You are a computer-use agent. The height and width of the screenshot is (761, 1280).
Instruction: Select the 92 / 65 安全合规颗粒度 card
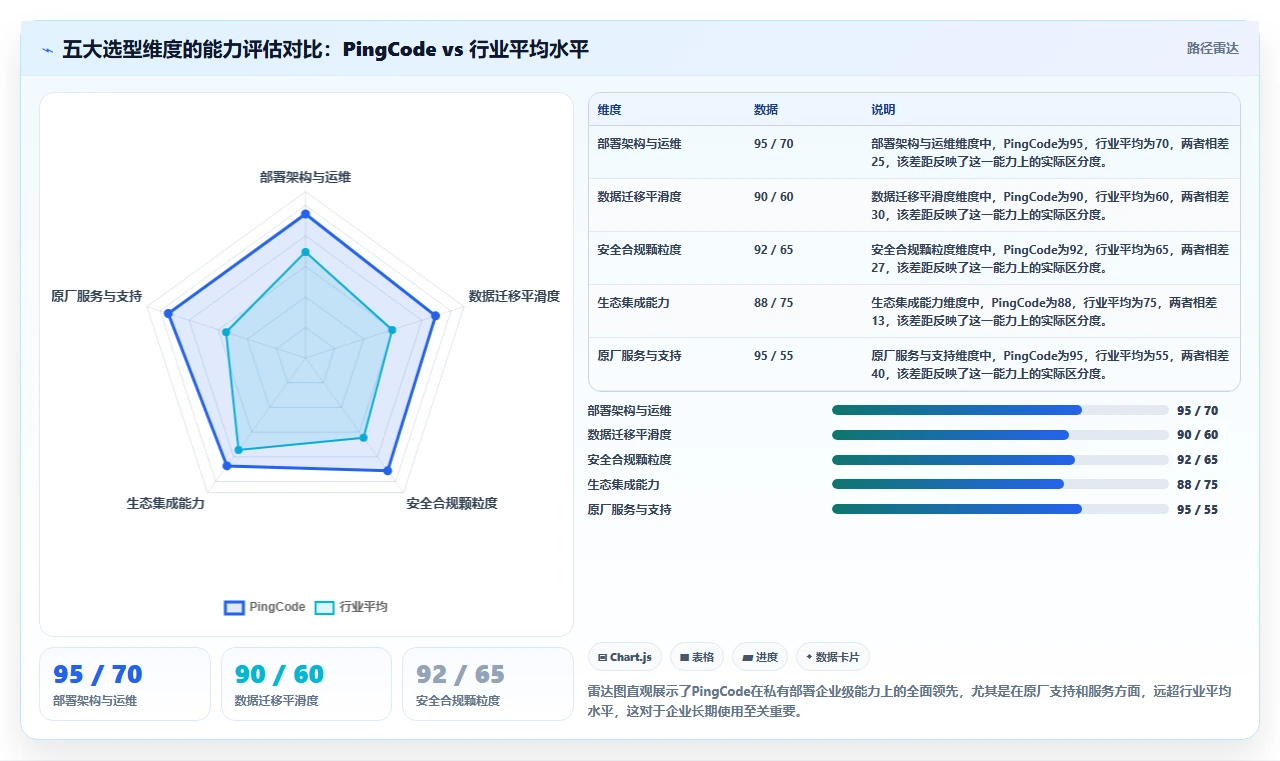pyautogui.click(x=488, y=684)
